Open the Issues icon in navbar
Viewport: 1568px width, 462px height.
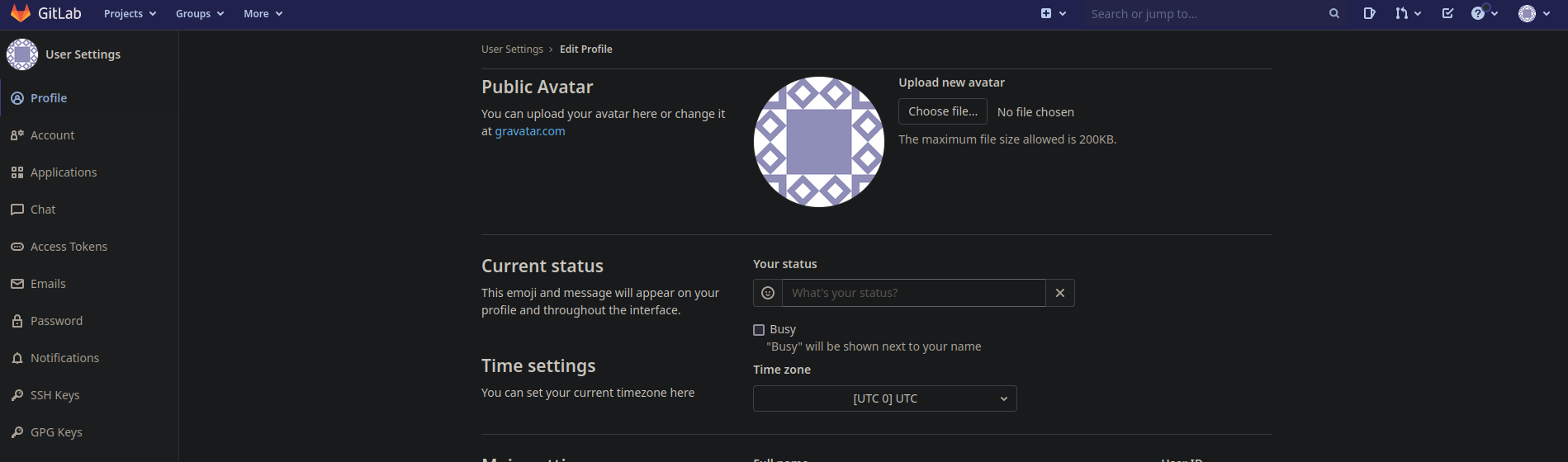[x=1369, y=14]
